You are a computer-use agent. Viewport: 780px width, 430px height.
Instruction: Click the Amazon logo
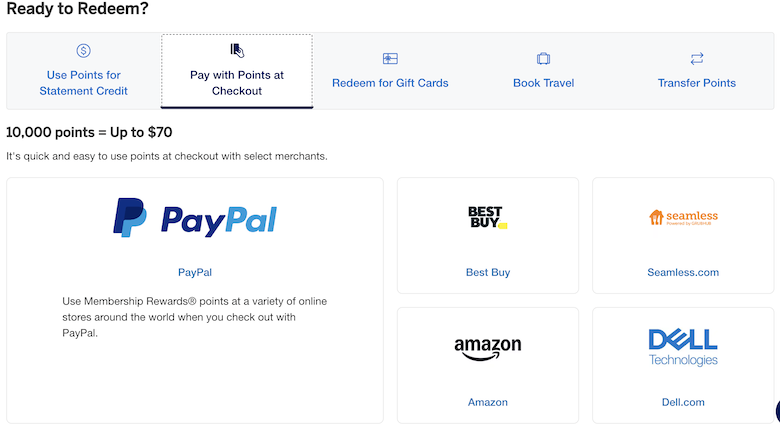tap(488, 348)
